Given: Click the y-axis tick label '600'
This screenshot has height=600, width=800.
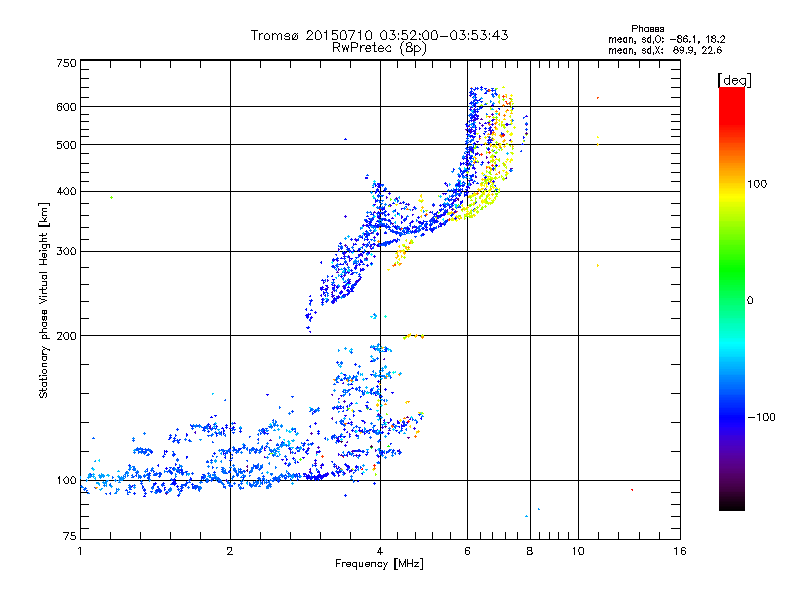Looking at the screenshot, I should coord(67,107).
